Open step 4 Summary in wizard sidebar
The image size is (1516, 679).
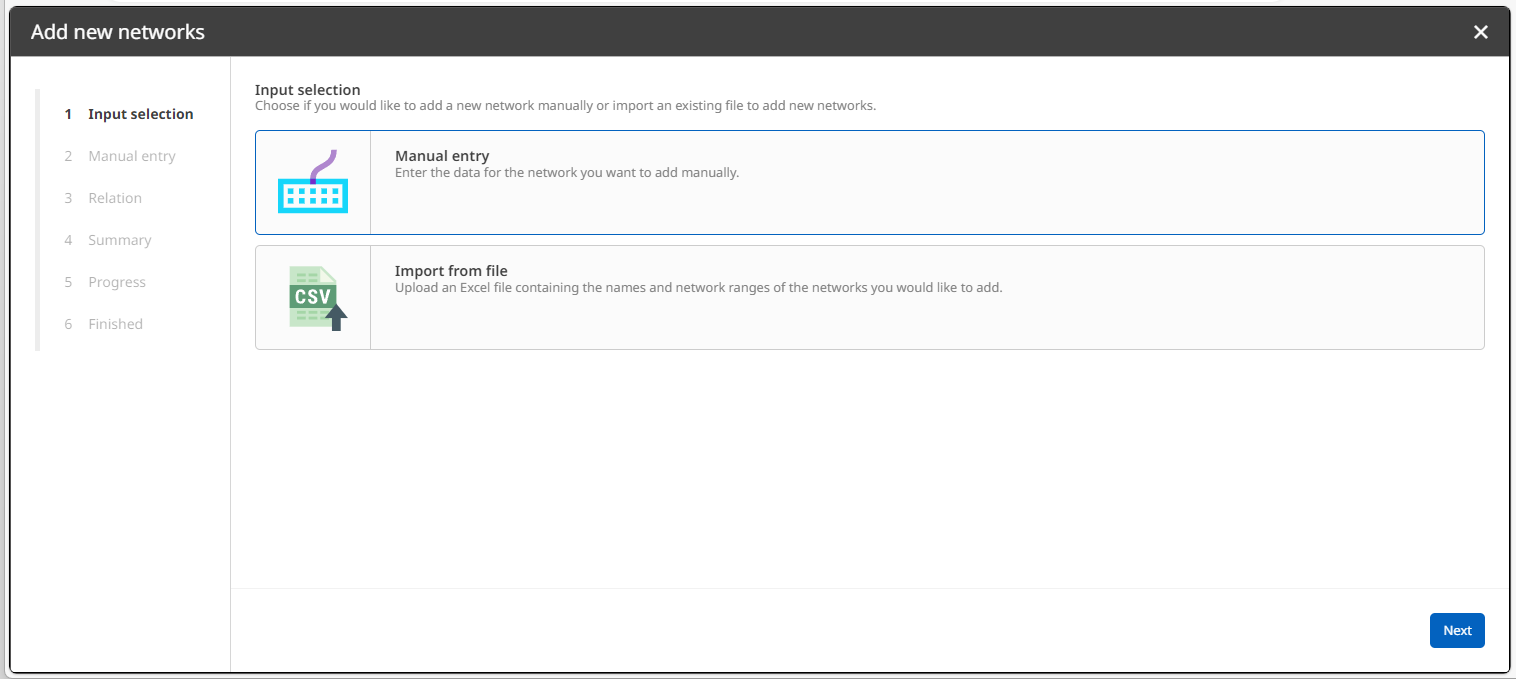point(119,240)
